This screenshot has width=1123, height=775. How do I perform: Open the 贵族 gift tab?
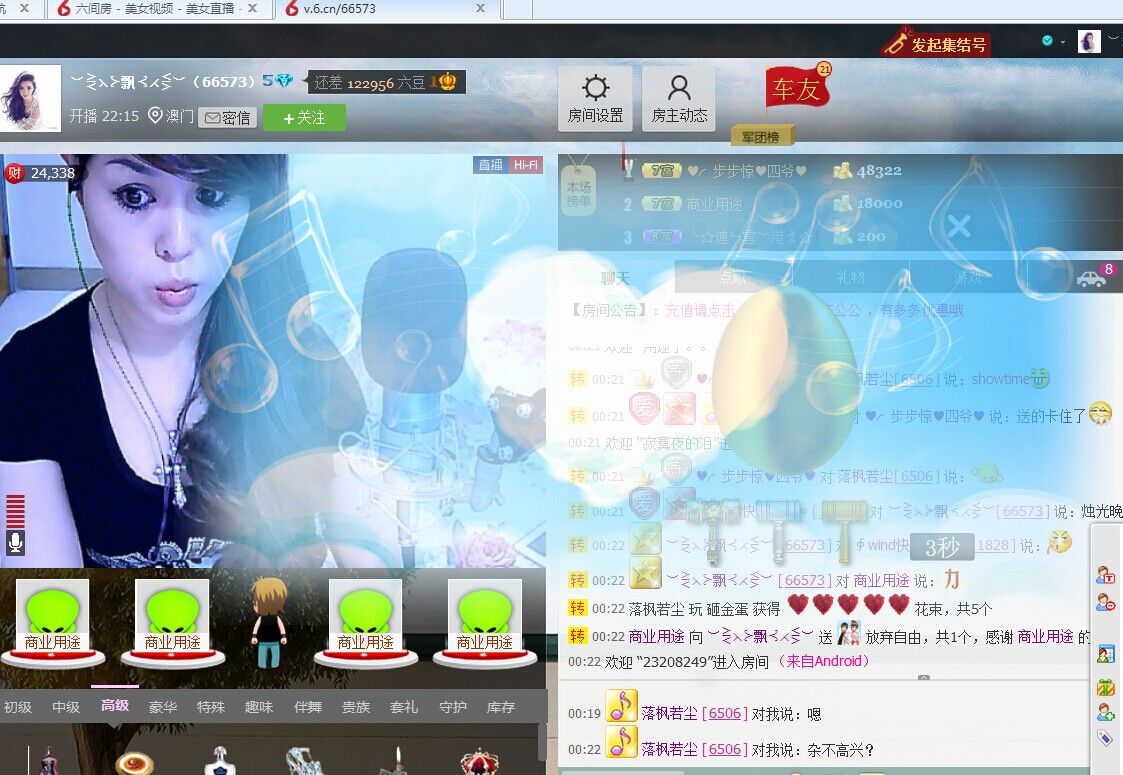point(356,707)
